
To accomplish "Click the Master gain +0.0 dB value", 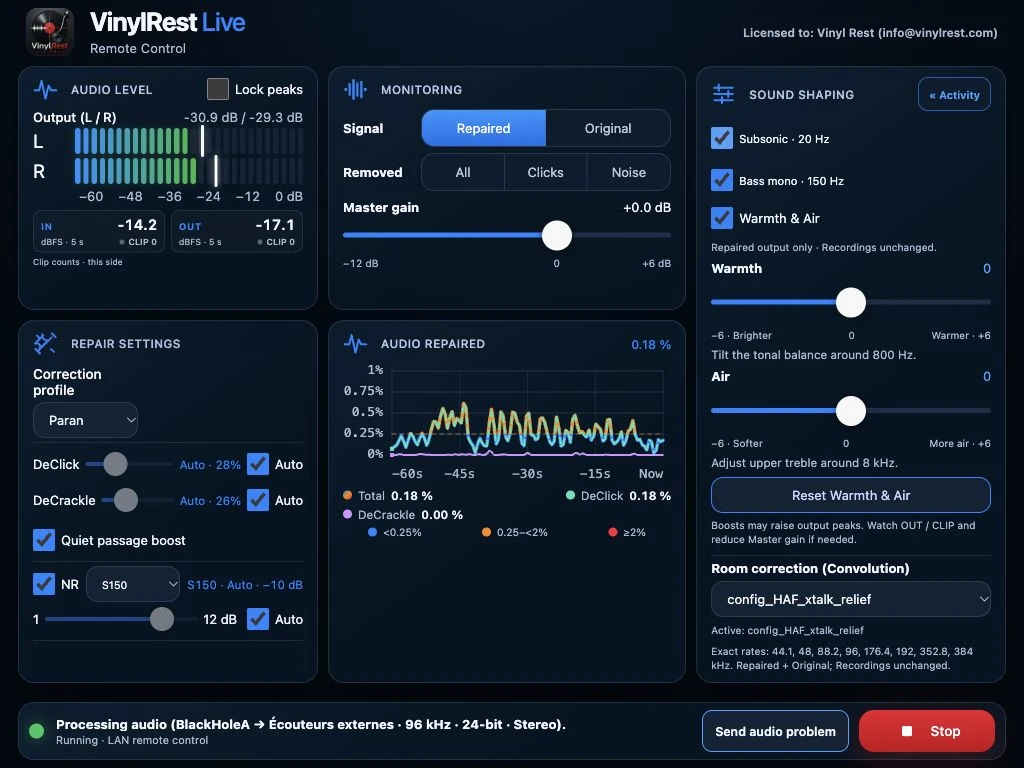I will [x=647, y=208].
